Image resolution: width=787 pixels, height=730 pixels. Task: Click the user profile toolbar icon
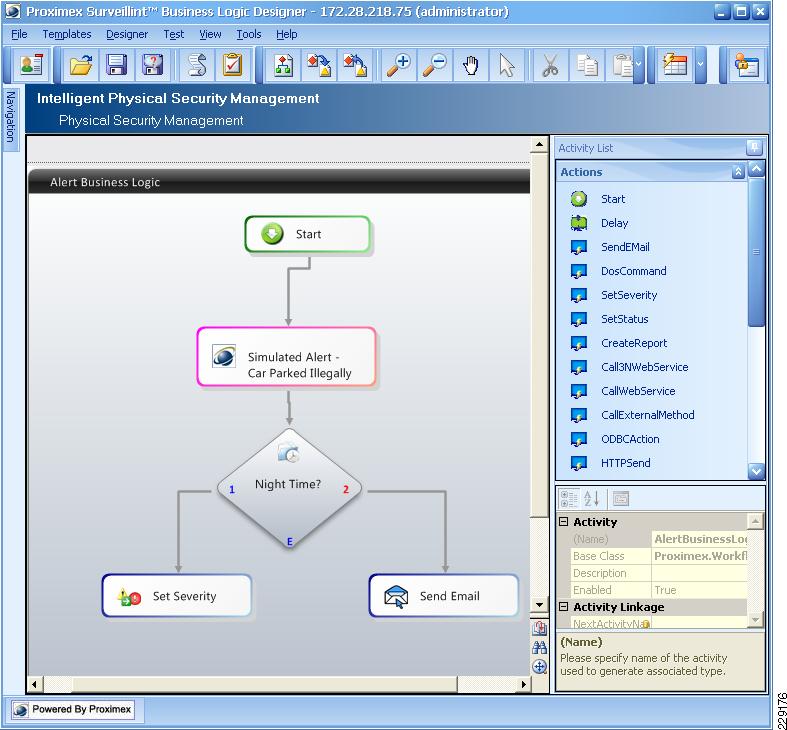tap(32, 65)
